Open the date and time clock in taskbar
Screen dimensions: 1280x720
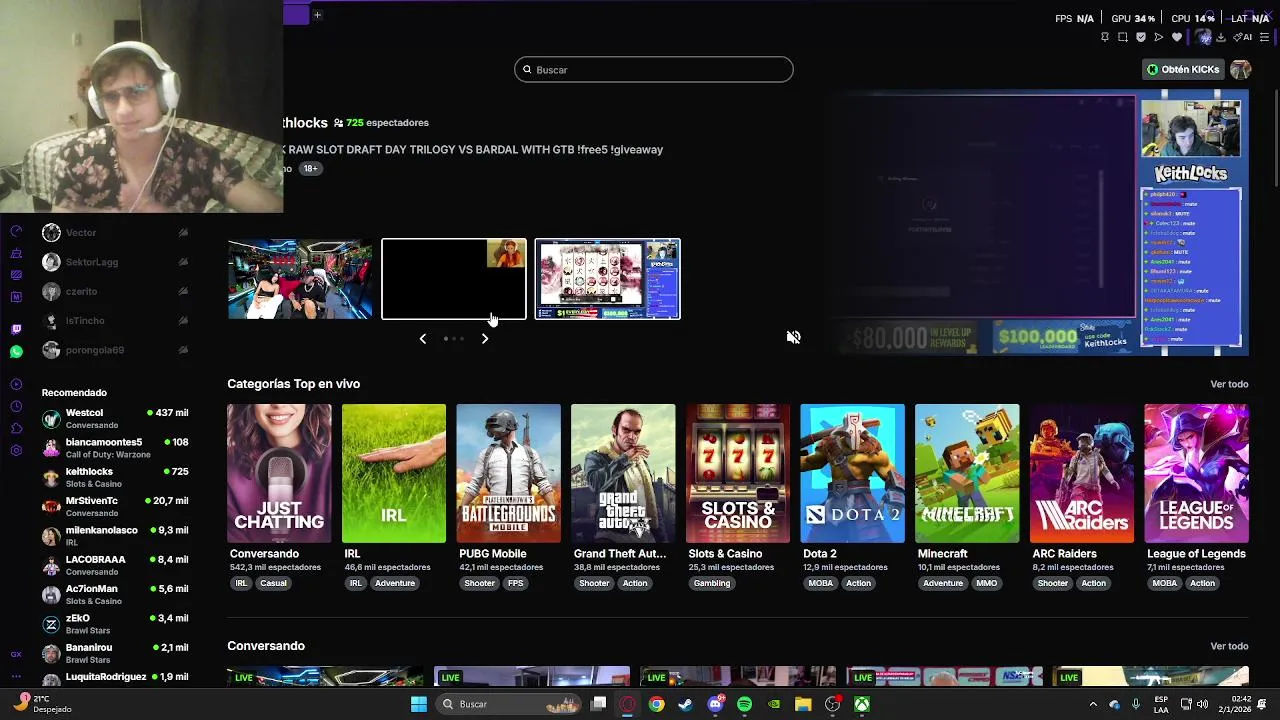click(x=1234, y=704)
